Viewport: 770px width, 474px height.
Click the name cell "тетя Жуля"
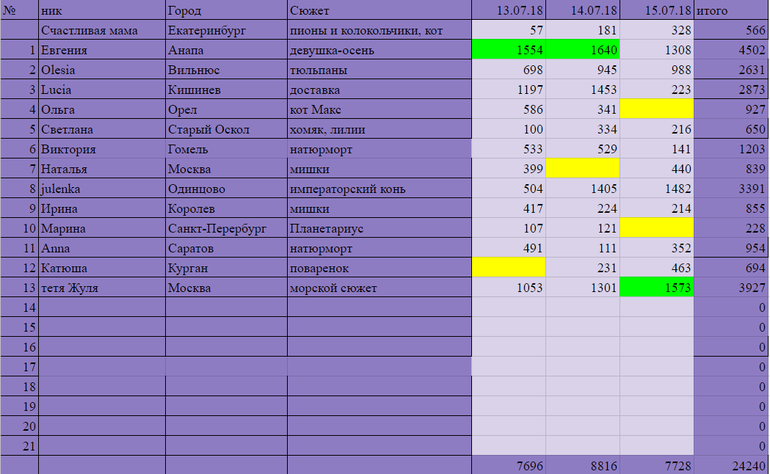[x=100, y=286]
